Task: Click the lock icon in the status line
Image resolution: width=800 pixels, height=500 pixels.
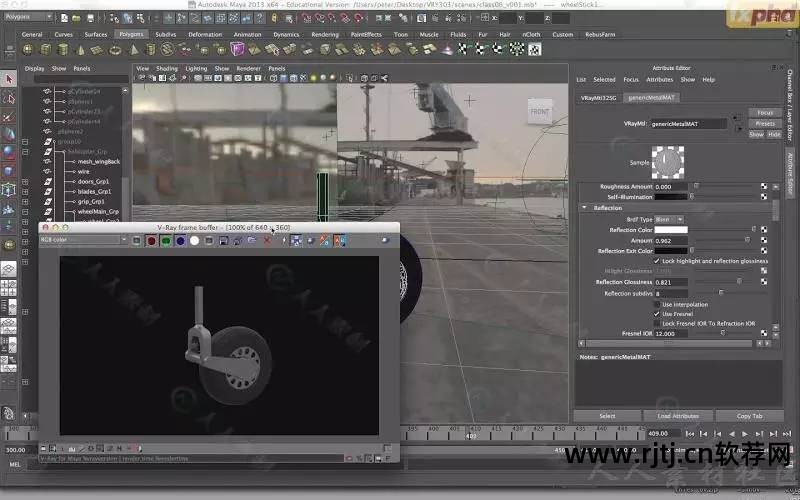Action: click(274, 18)
